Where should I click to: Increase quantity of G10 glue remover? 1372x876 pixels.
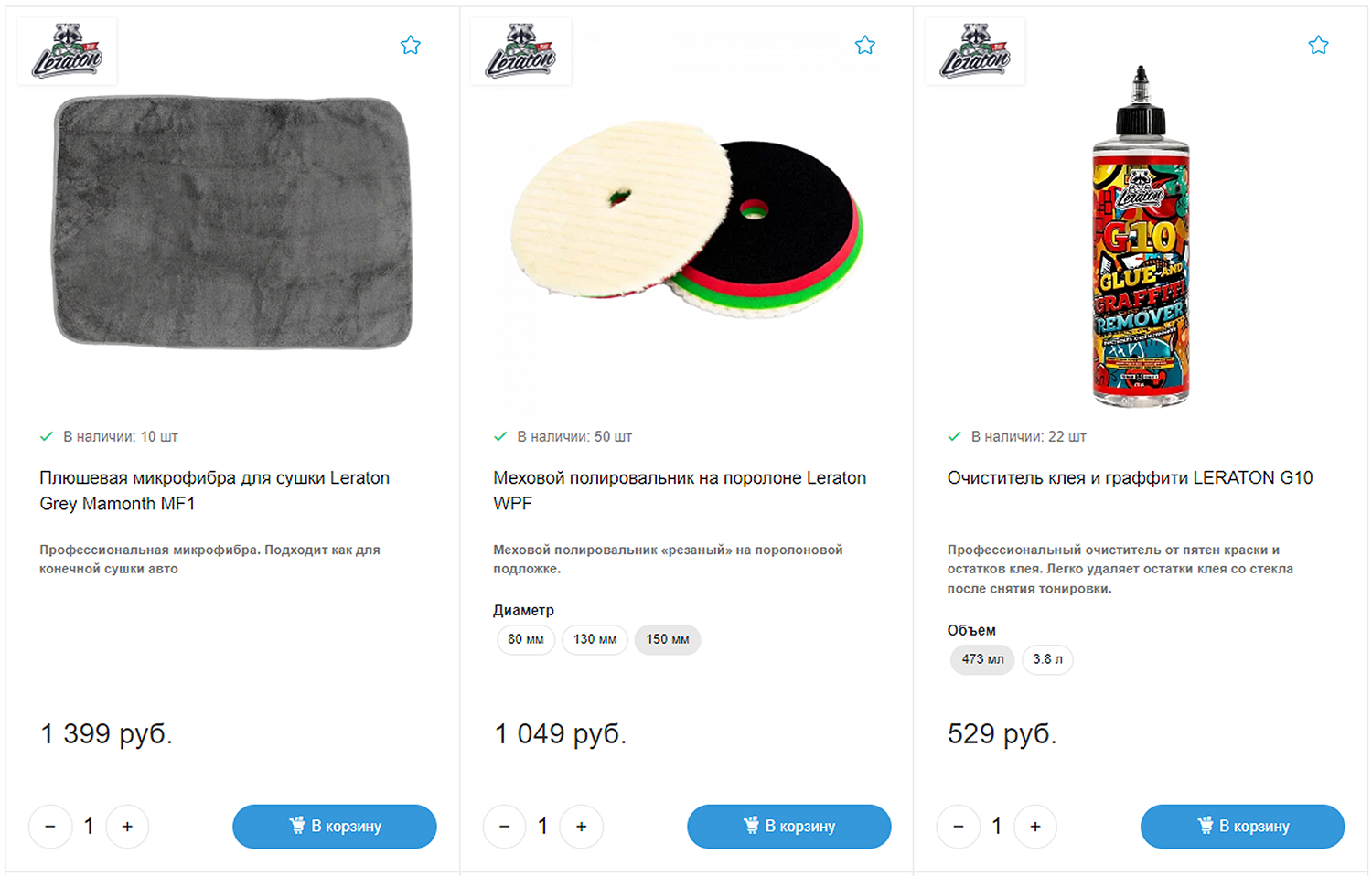coord(1035,827)
